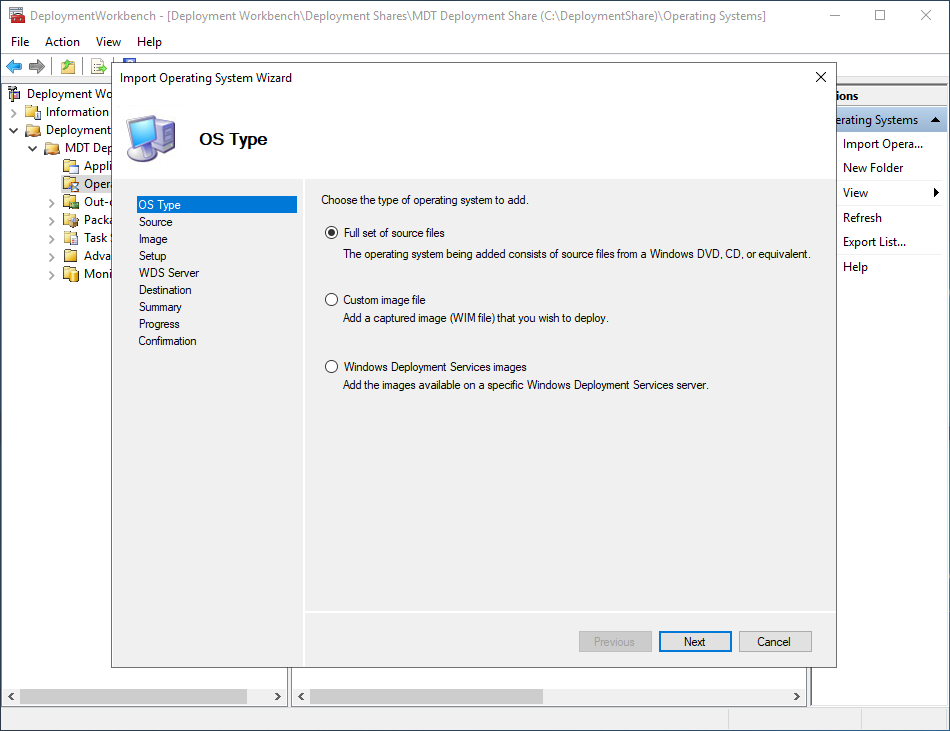This screenshot has width=950, height=731.
Task: Click the Packages node icon in tree
Action: [x=71, y=220]
